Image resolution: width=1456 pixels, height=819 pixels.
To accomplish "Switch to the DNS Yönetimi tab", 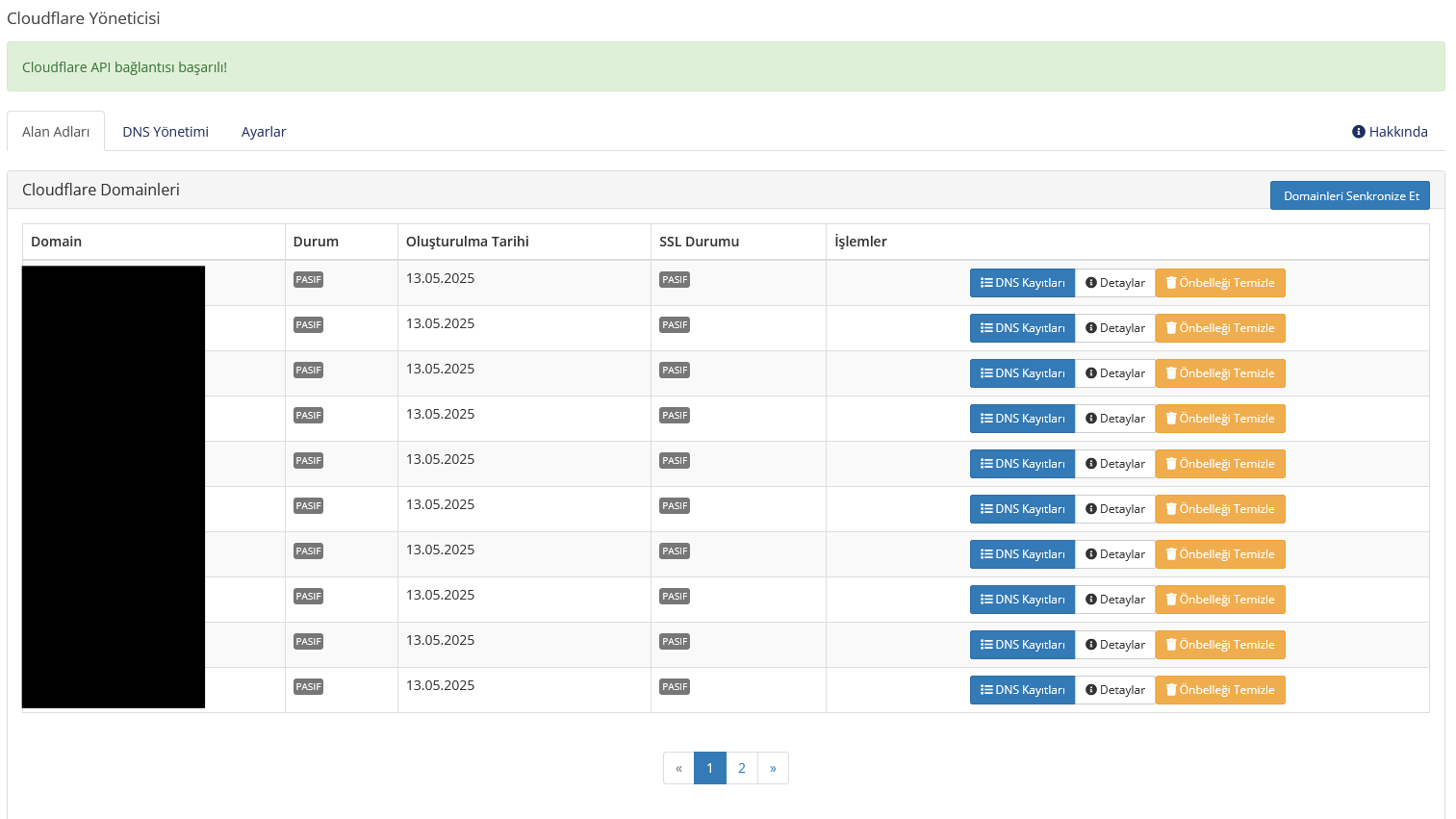I will click(x=165, y=131).
